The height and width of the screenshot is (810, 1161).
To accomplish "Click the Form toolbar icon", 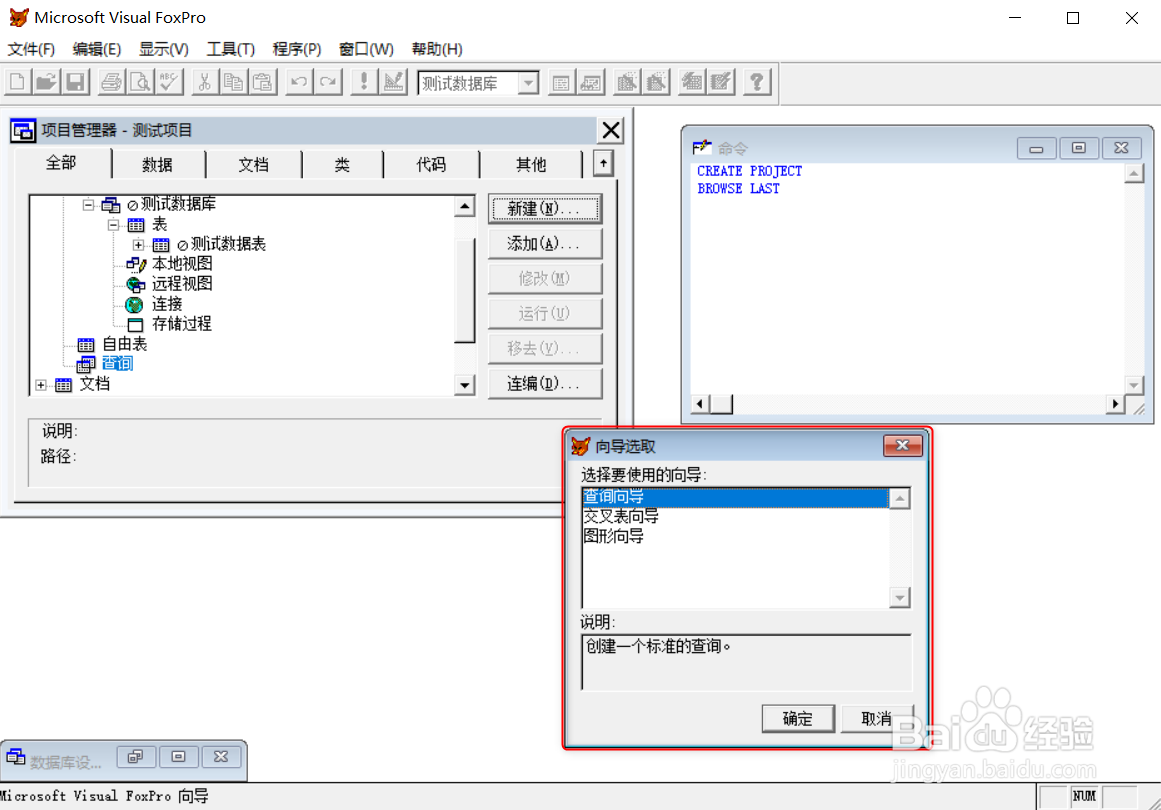I will (627, 82).
